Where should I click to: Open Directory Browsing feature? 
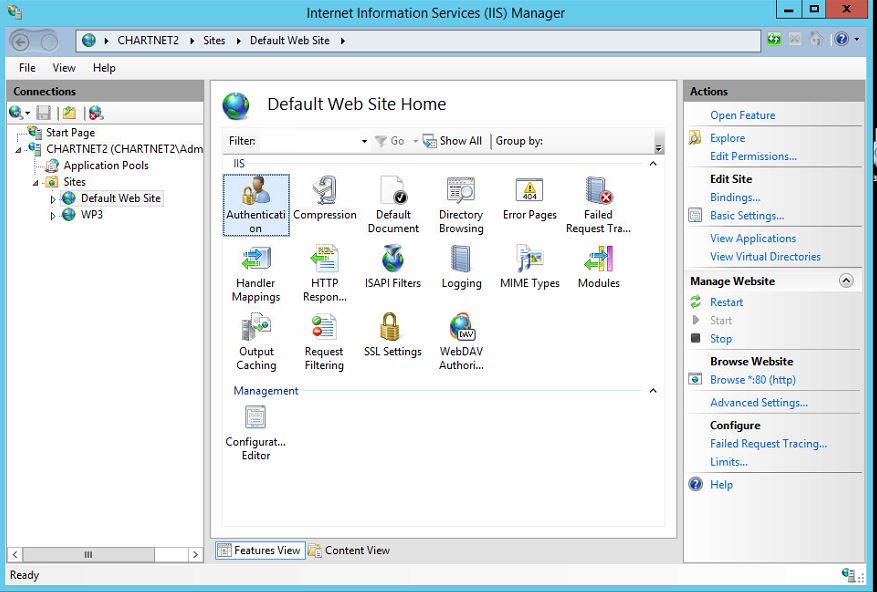[461, 205]
